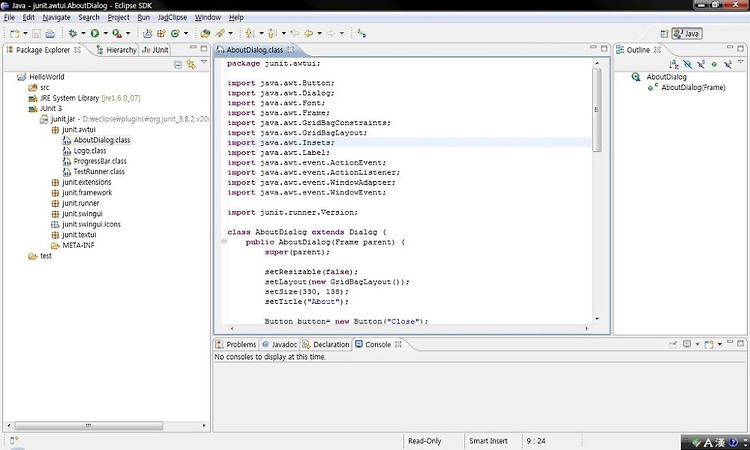Toggle Hide Local Types in Outline
The width and height of the screenshot is (750, 450).
click(x=728, y=64)
